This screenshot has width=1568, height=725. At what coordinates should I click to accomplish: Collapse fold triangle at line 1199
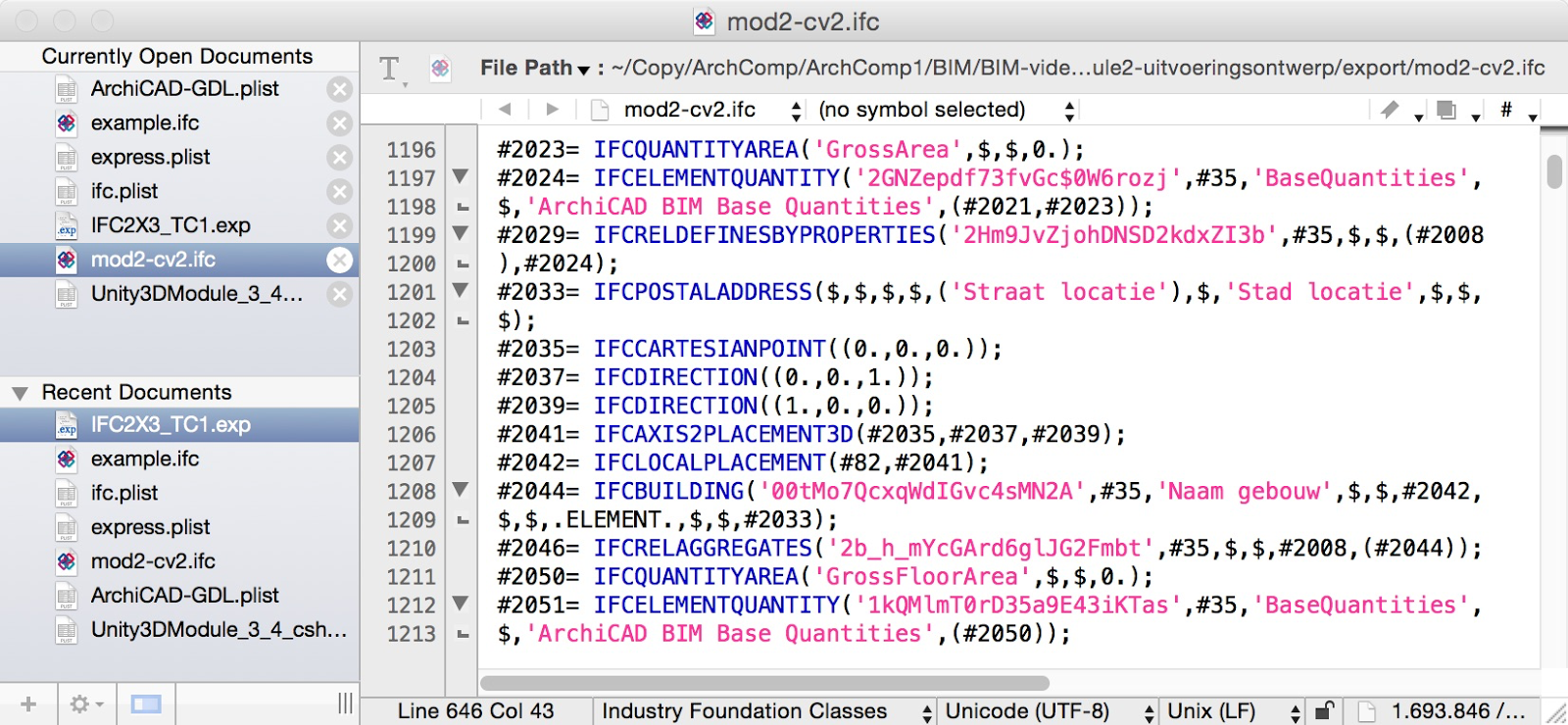point(460,233)
